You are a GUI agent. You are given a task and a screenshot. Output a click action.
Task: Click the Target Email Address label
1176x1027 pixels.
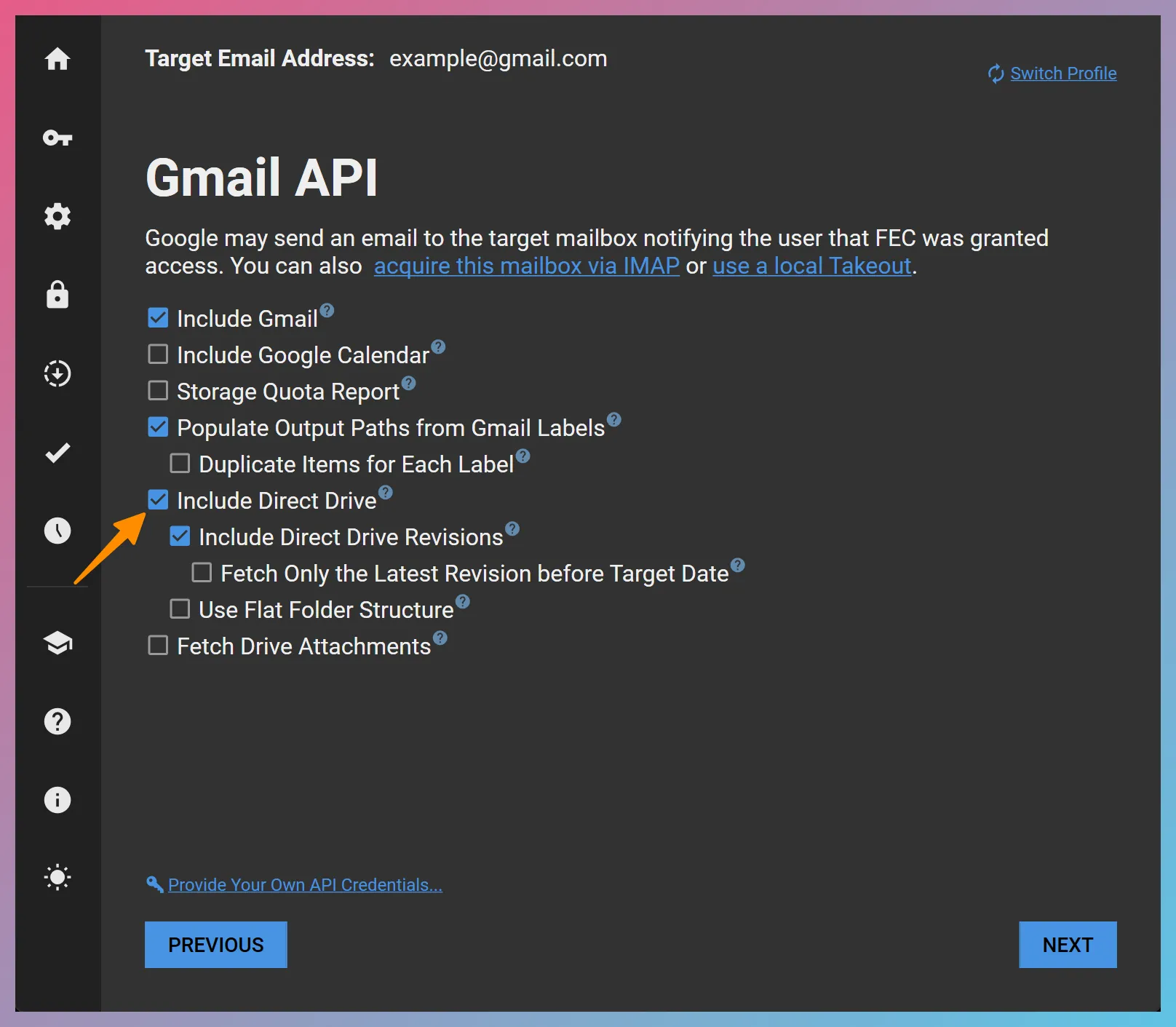(260, 58)
